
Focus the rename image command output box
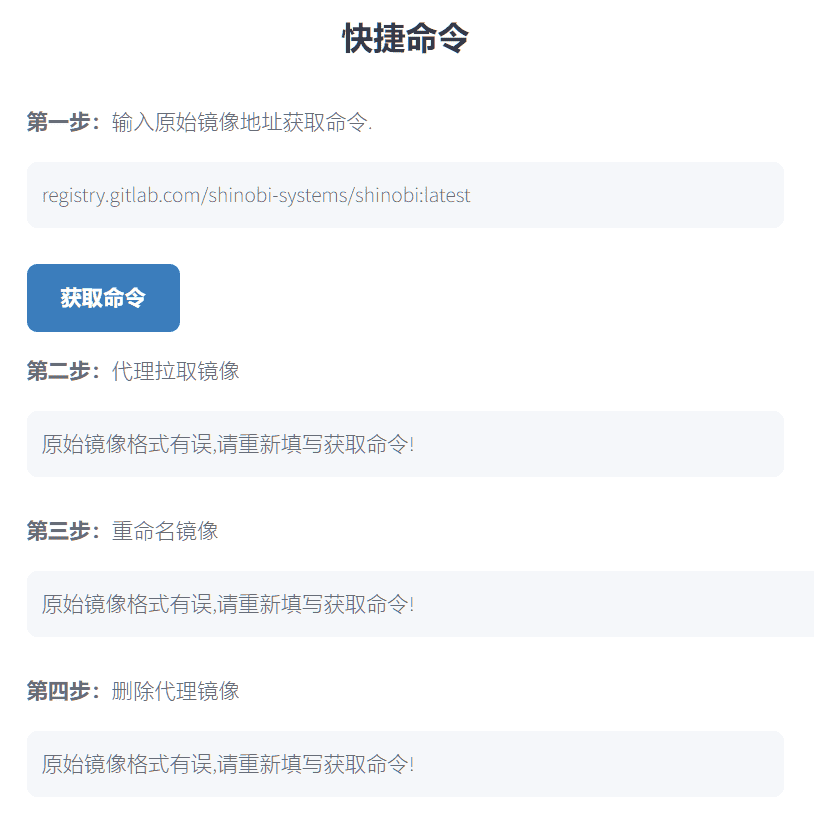click(420, 604)
